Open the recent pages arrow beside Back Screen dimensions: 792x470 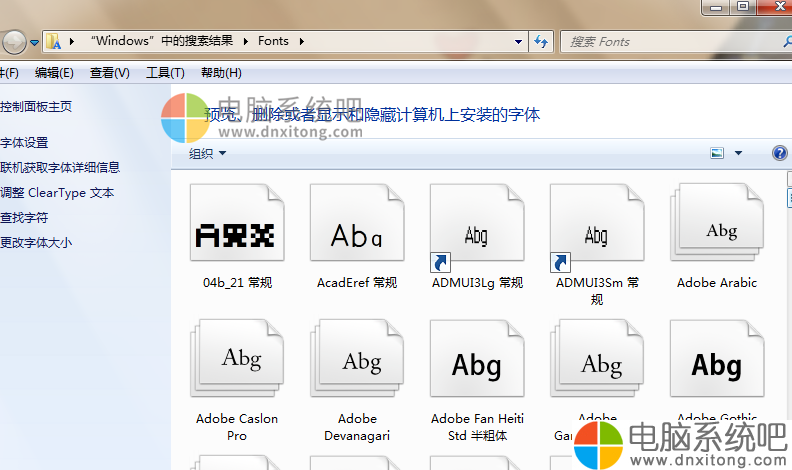(x=34, y=42)
